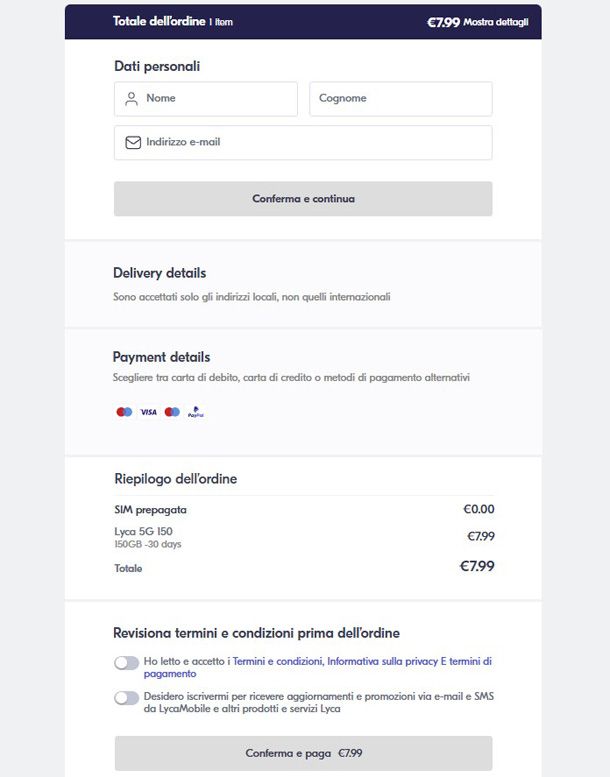This screenshot has height=777, width=610.
Task: Focus the Nome input field
Action: click(x=206, y=99)
